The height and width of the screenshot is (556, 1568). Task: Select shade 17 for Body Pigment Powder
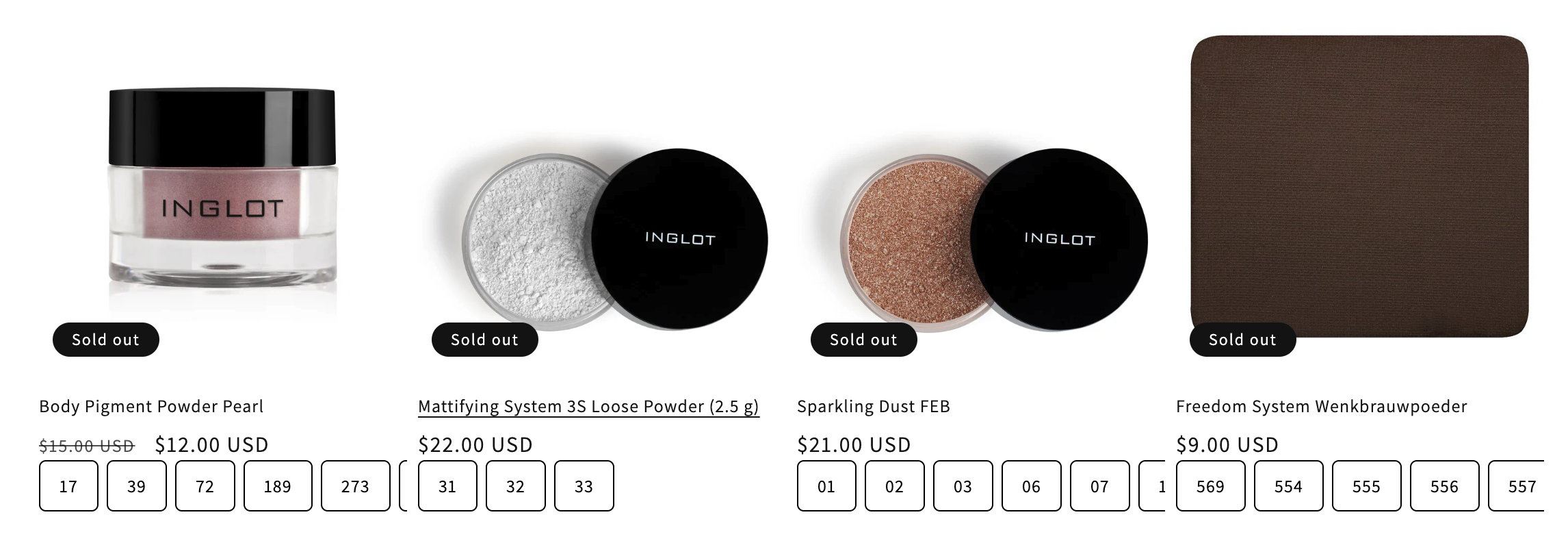pyautogui.click(x=68, y=486)
